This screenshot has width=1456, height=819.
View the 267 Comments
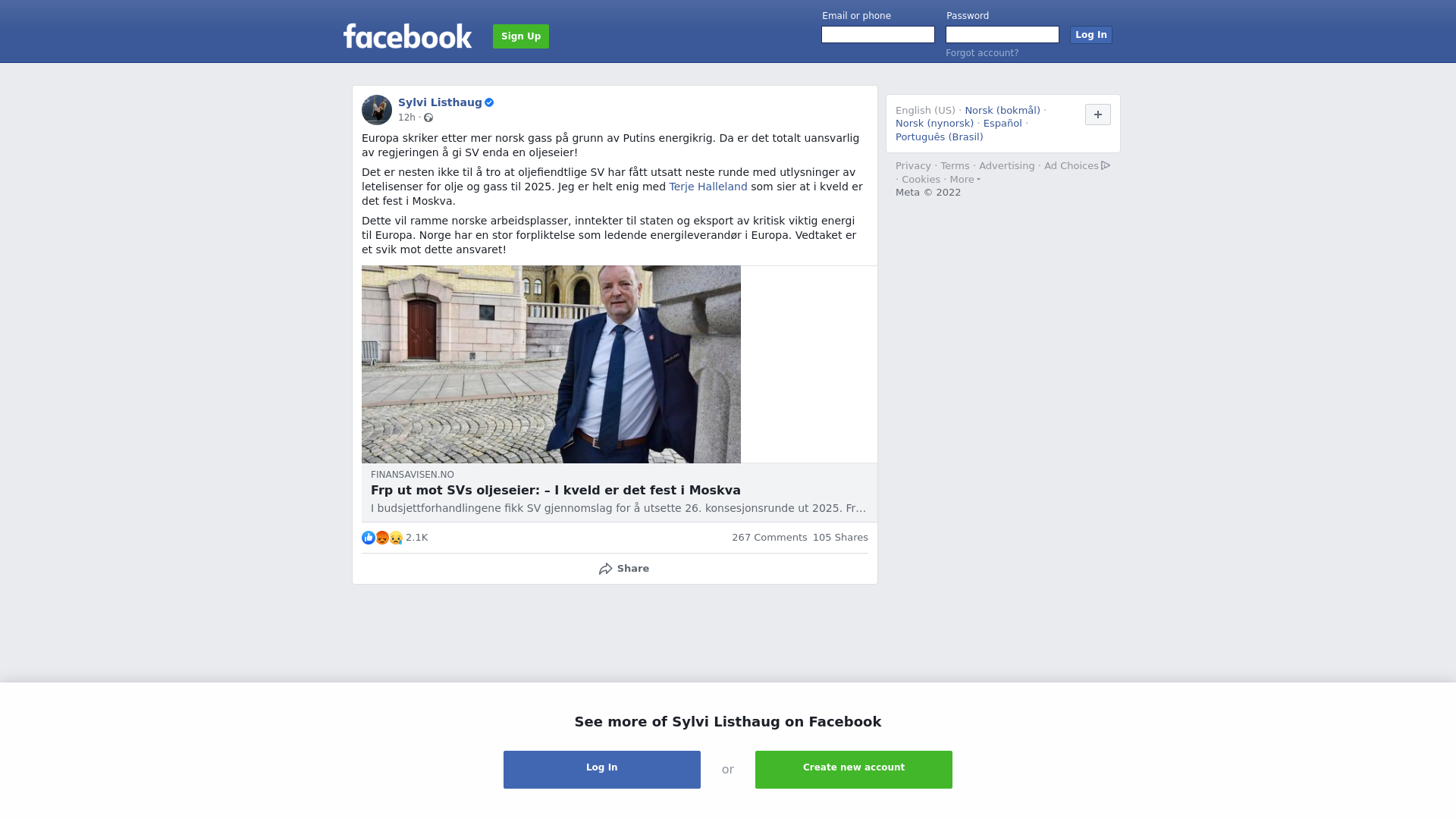click(770, 538)
